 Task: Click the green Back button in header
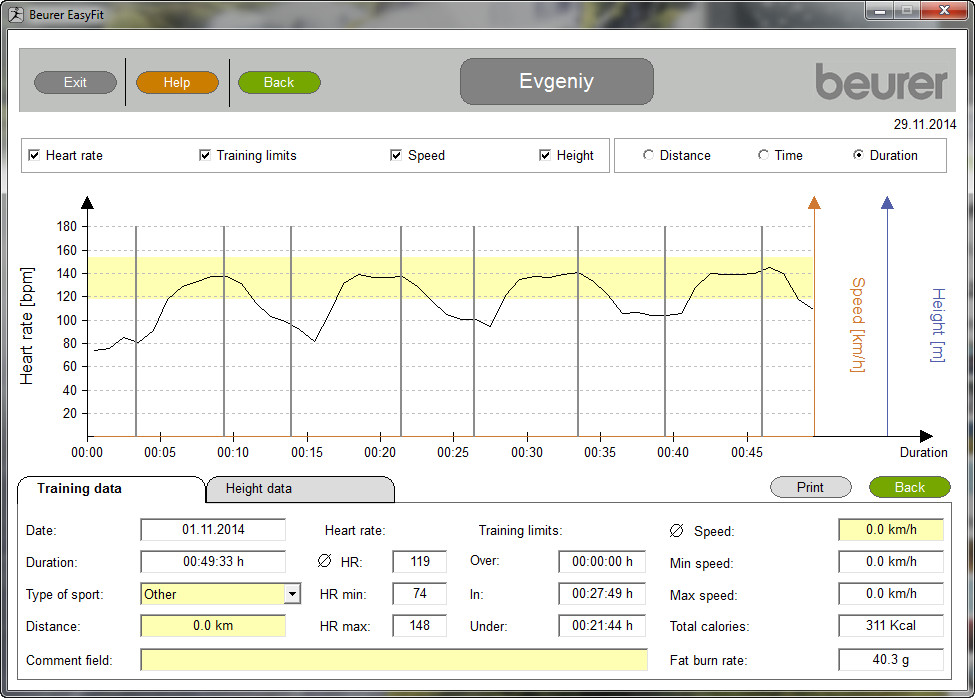[279, 83]
